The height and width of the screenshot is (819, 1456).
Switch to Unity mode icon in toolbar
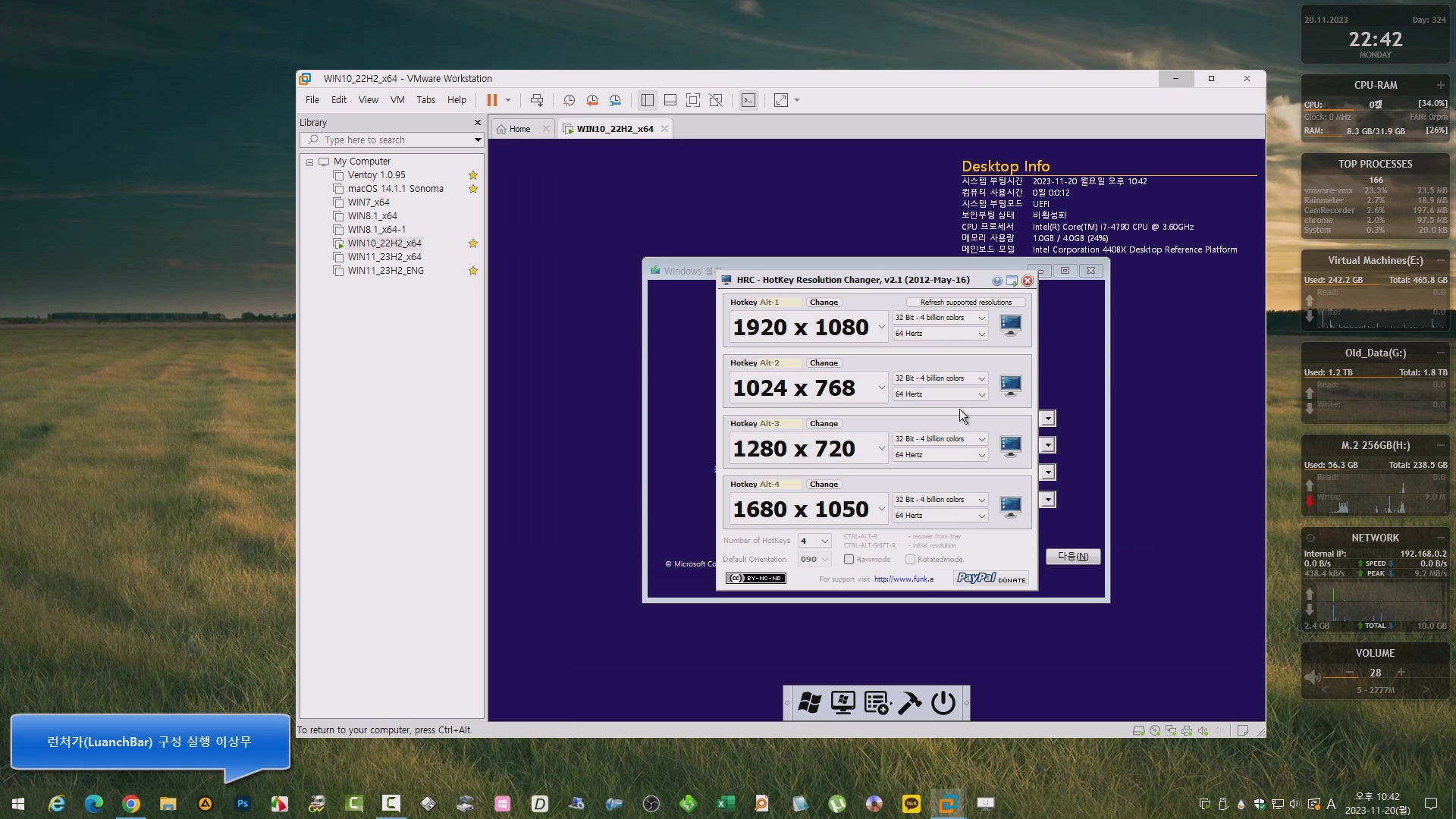(x=716, y=100)
